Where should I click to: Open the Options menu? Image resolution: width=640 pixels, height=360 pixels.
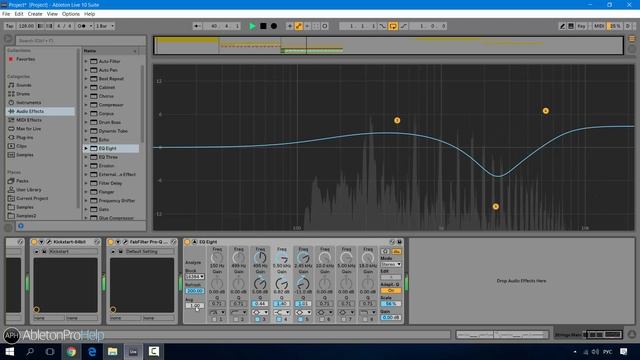pyautogui.click(x=71, y=14)
